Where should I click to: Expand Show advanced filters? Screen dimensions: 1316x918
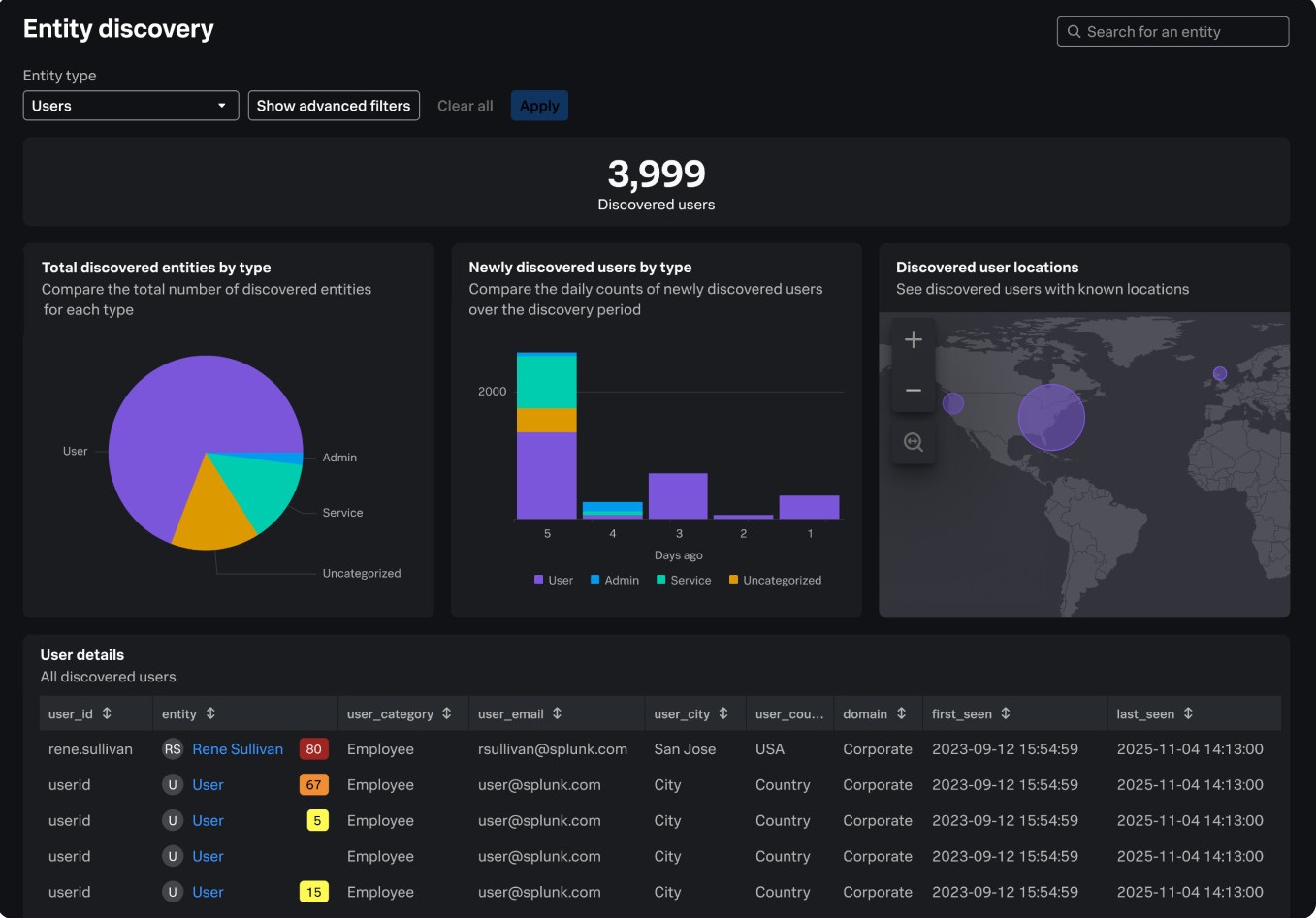(x=334, y=106)
